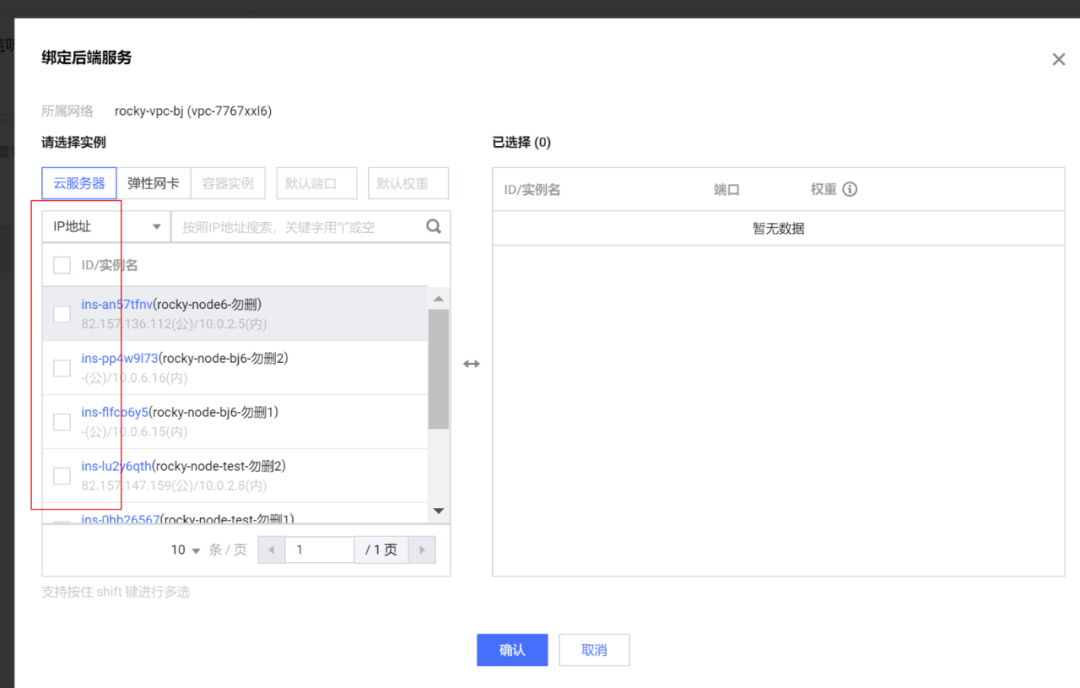This screenshot has width=1080, height=688.
Task: Click the 暂无数据 empty message
Action: [778, 229]
